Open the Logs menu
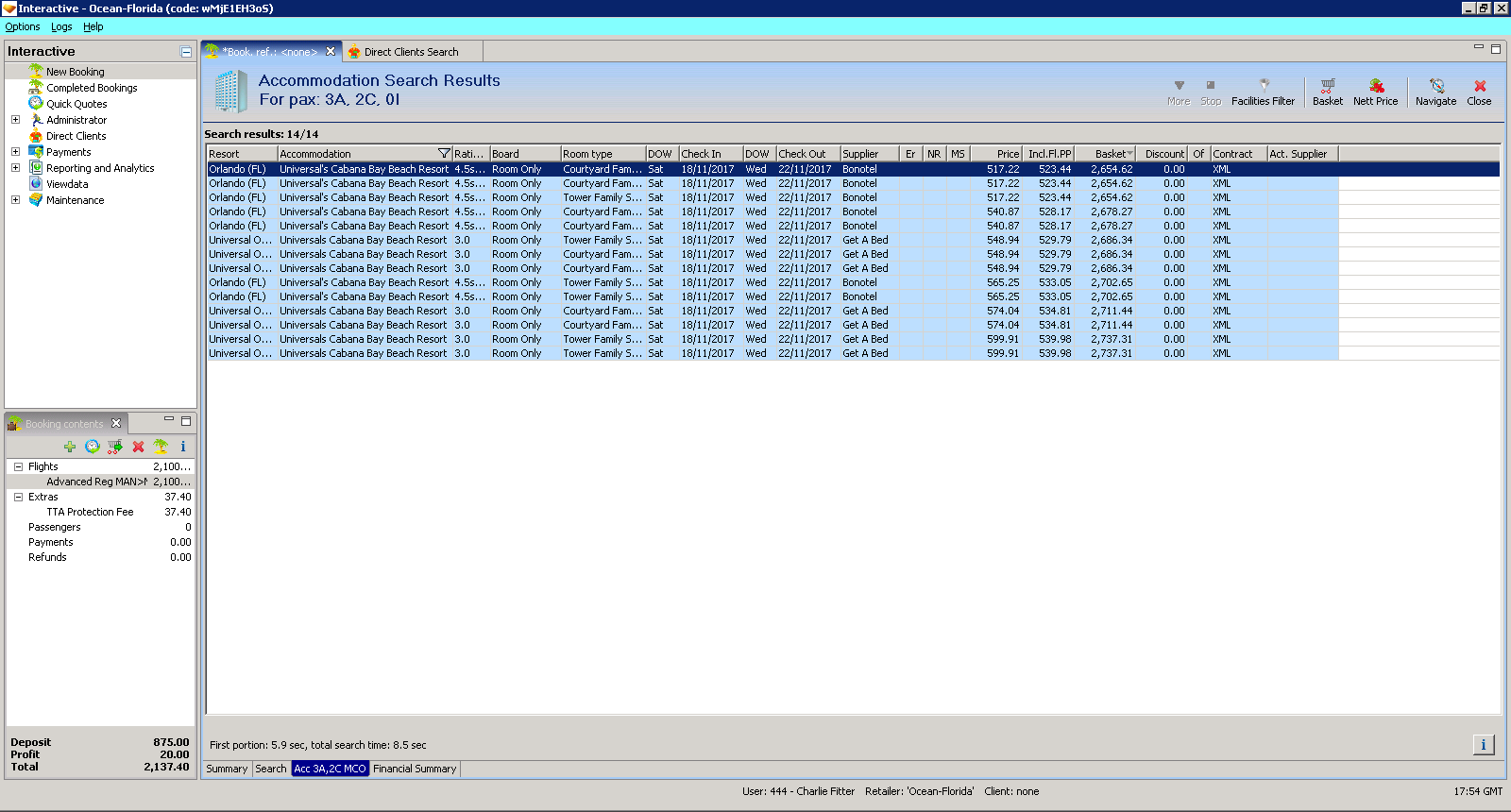Screen dimensions: 1511x812 tap(61, 26)
